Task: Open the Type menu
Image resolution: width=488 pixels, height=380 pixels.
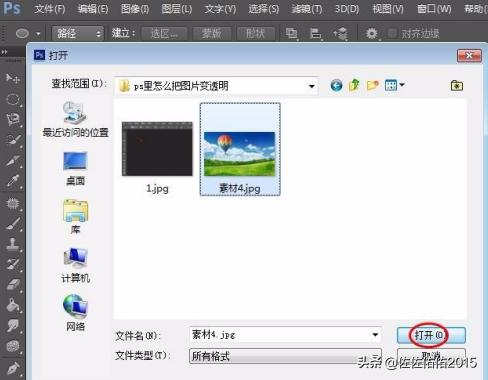Action: click(x=220, y=9)
